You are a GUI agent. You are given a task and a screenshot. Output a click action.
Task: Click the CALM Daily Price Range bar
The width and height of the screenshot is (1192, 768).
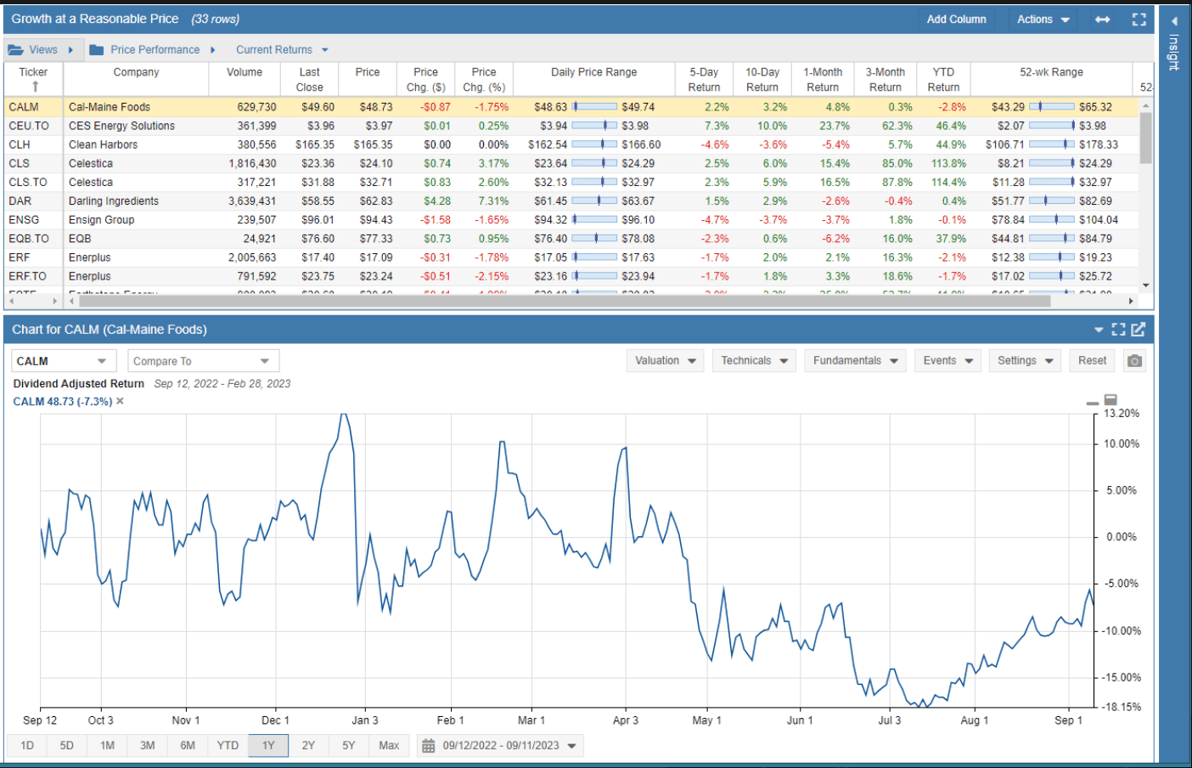point(594,107)
